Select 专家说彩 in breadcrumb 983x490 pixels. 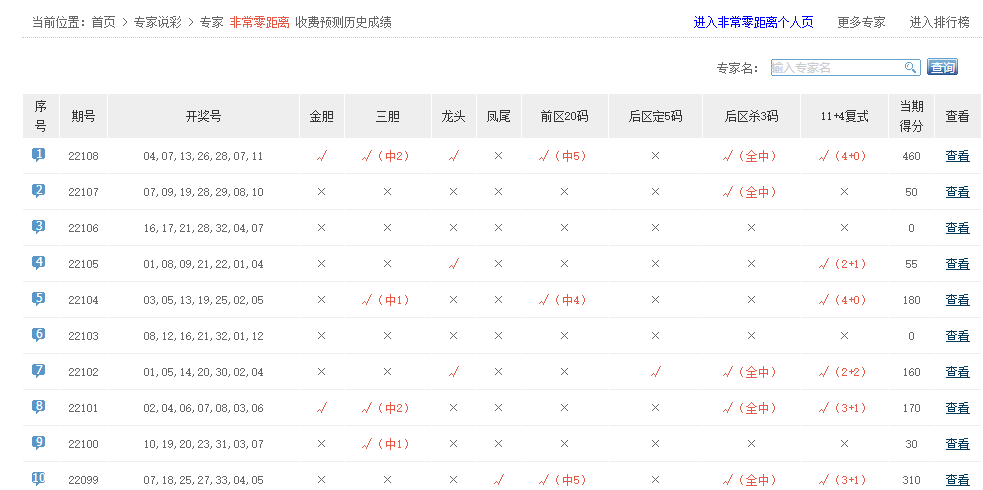(158, 22)
